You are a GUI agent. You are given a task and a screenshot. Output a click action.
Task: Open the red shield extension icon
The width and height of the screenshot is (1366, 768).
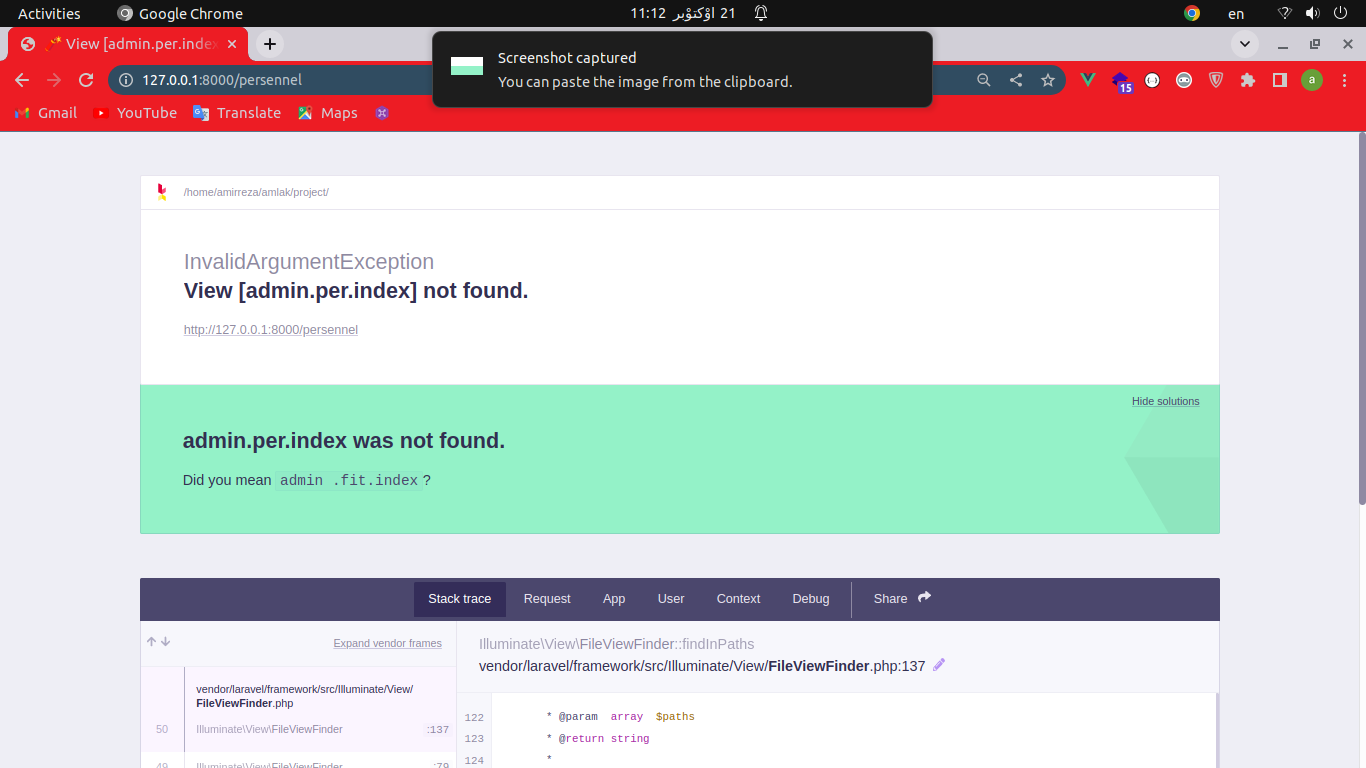pos(1216,80)
